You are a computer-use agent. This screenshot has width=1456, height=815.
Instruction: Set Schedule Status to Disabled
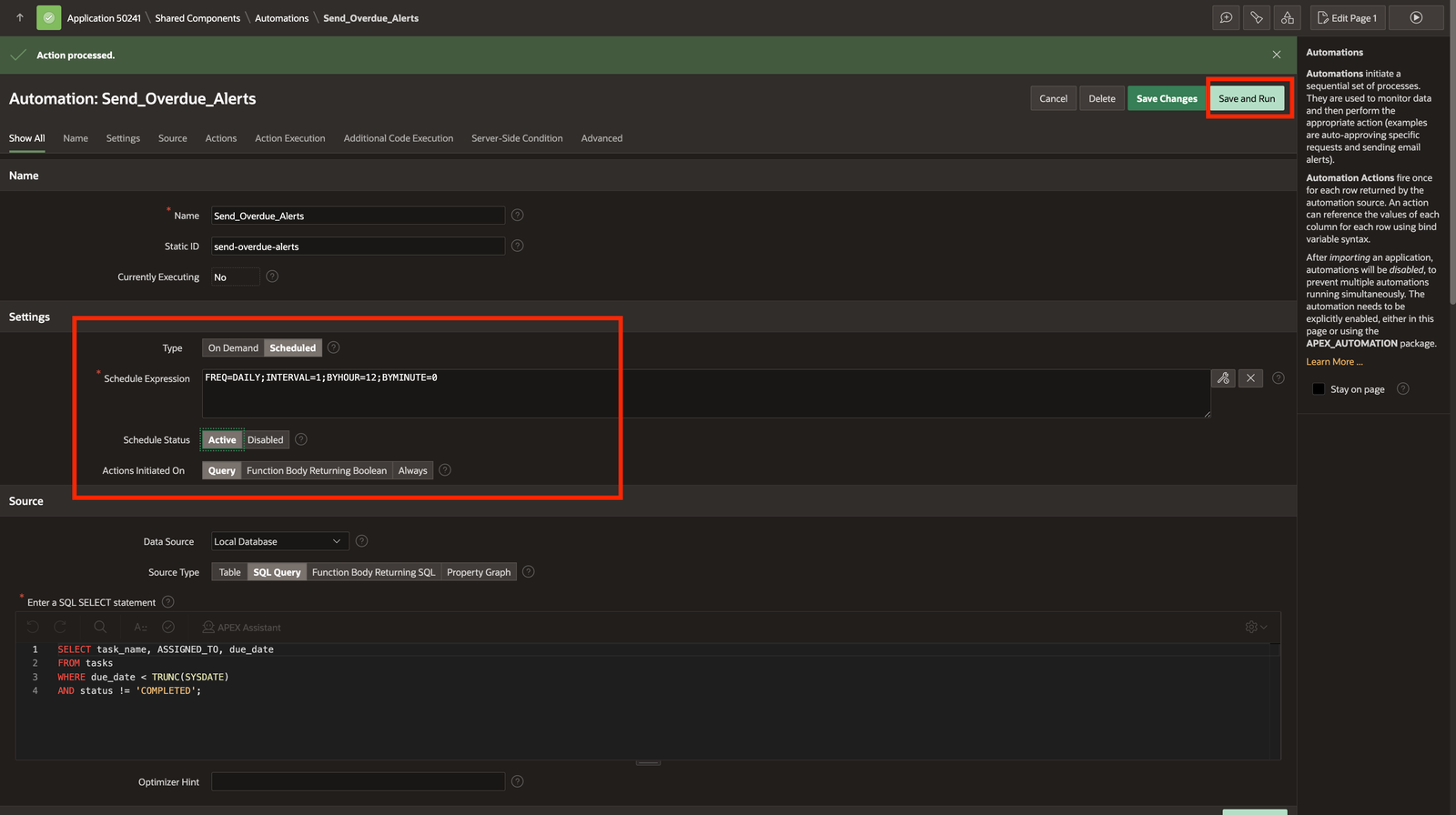(x=265, y=440)
